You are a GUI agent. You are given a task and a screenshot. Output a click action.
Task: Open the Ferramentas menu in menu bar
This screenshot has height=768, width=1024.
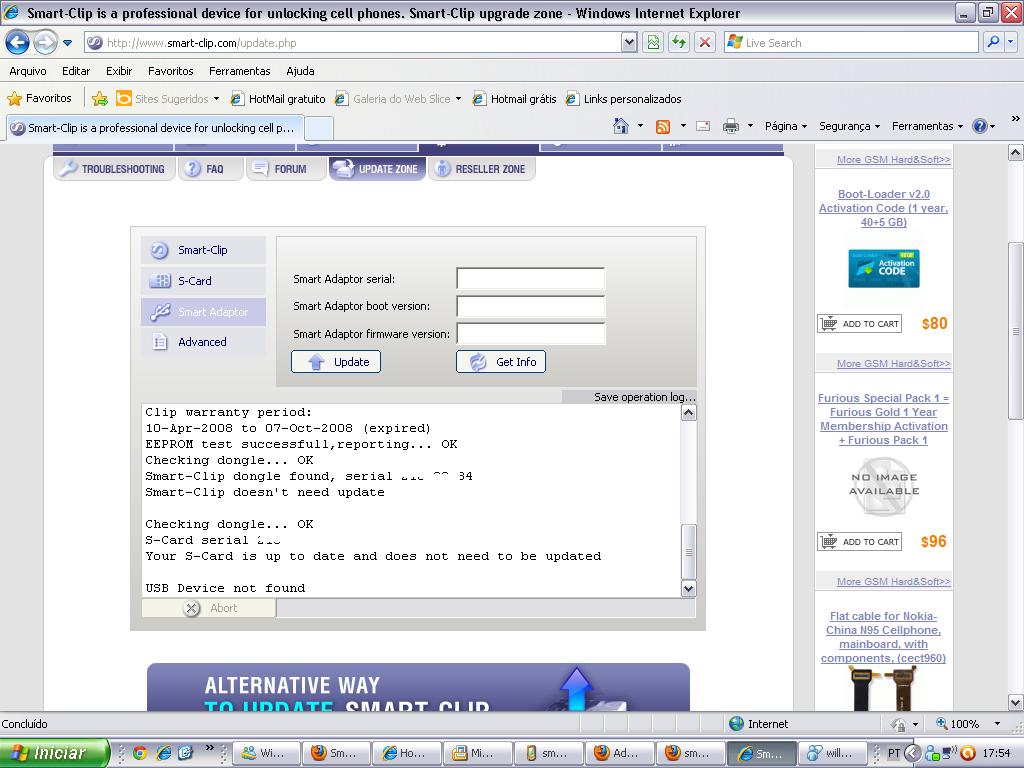239,71
